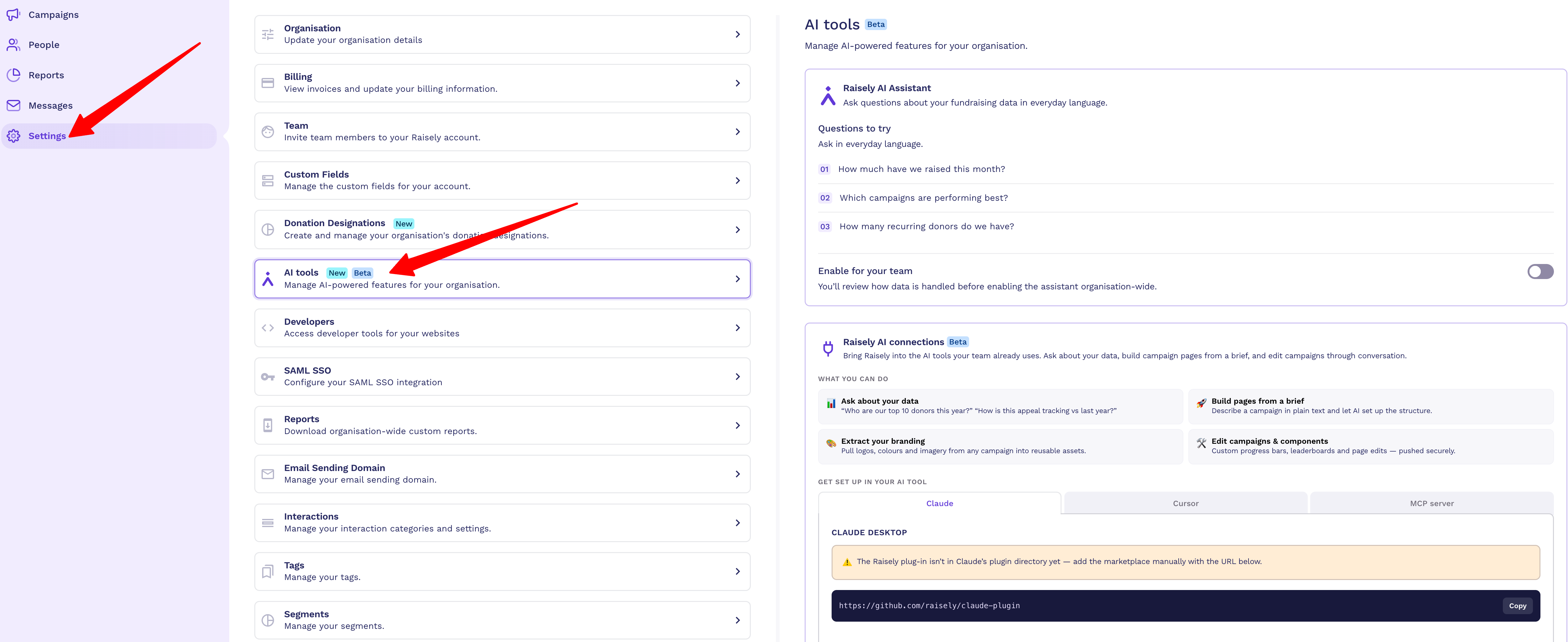Click the Messages envelope icon

[x=13, y=105]
